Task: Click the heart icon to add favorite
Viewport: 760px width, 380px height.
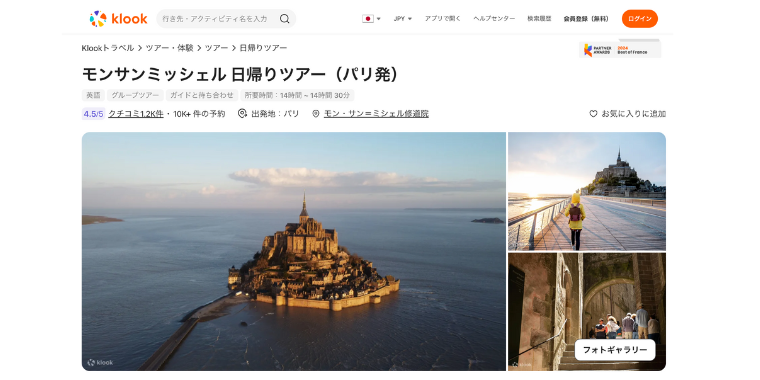Action: pyautogui.click(x=593, y=114)
